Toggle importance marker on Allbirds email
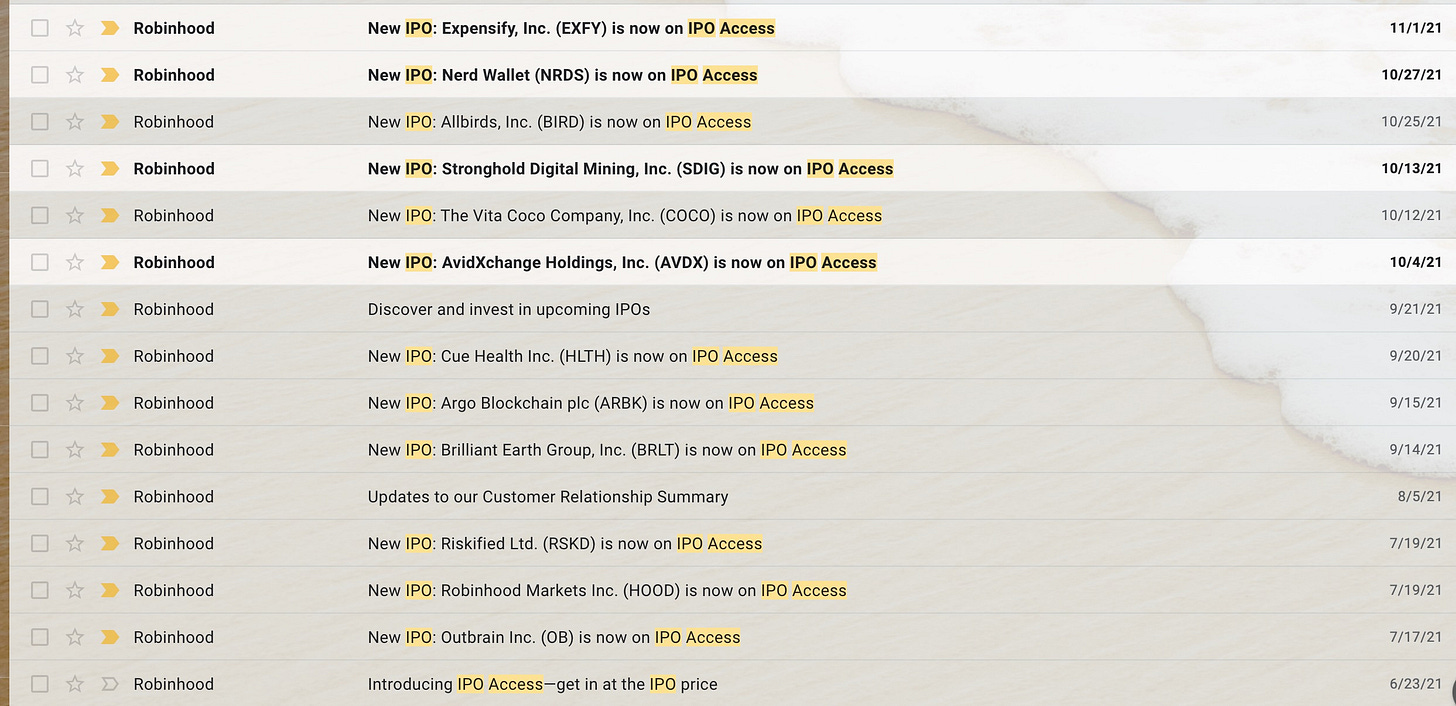1456x706 pixels. pyautogui.click(x=110, y=122)
